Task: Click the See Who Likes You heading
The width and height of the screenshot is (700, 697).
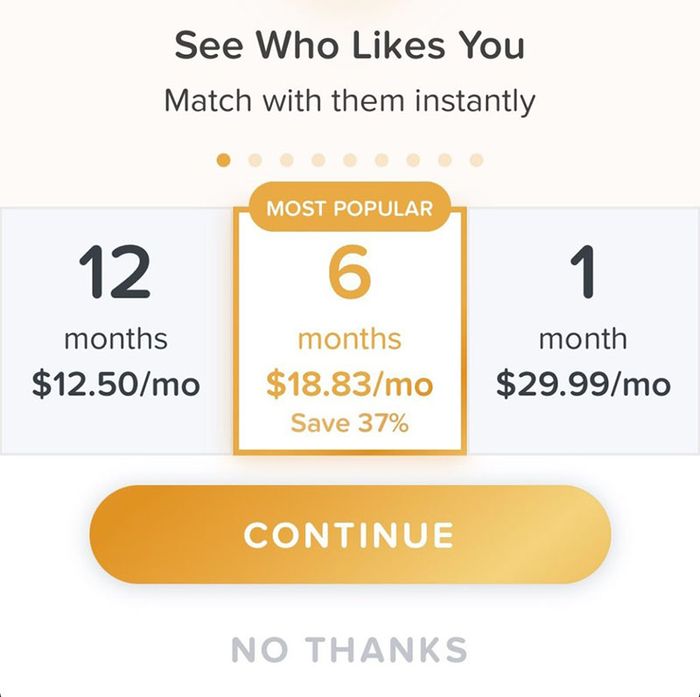Action: [x=350, y=46]
